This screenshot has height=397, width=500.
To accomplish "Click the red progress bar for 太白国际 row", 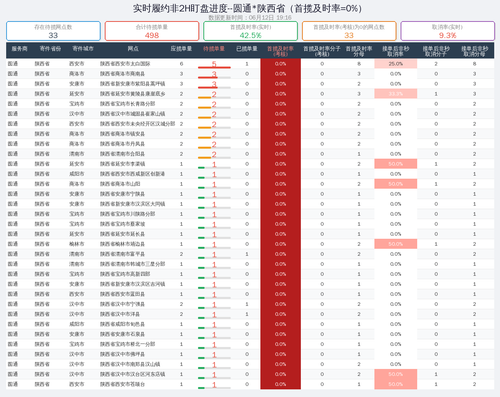I will (x=214, y=67).
